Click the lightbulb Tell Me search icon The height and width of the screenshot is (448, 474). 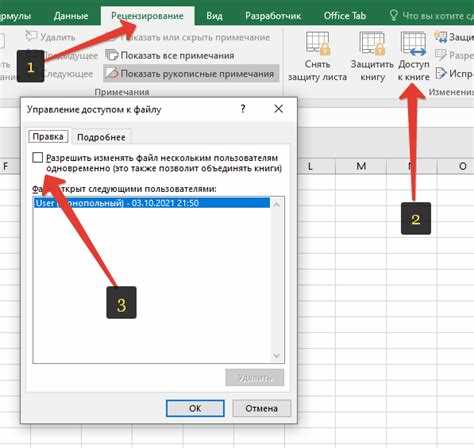point(394,15)
